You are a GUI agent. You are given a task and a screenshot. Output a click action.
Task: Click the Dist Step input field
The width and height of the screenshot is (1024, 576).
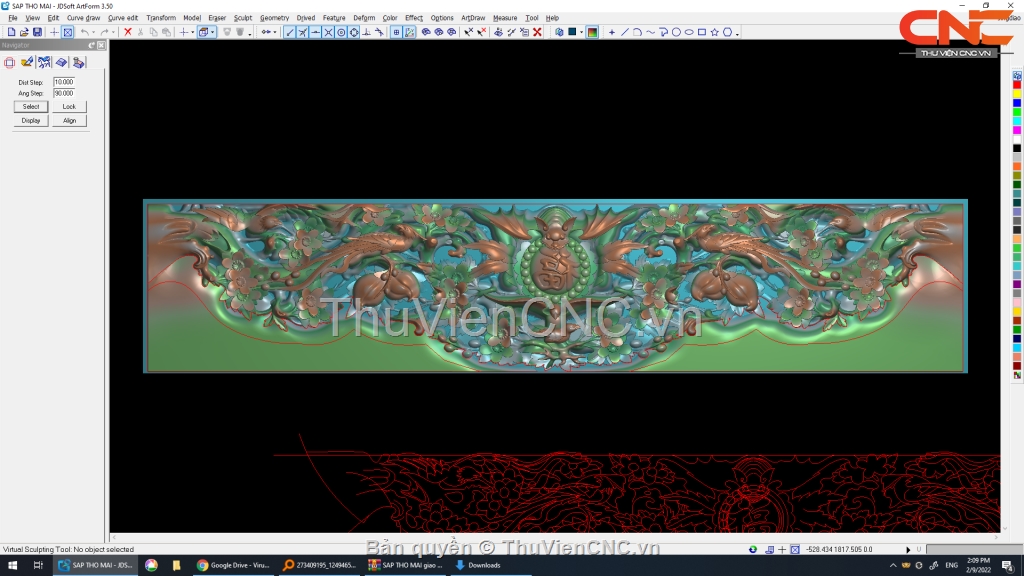[64, 82]
